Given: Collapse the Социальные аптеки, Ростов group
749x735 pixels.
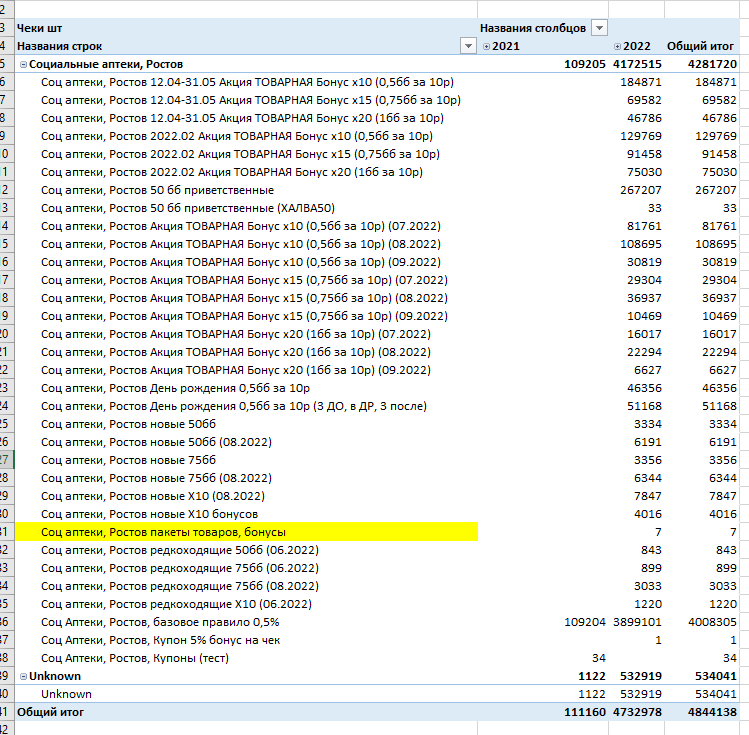Looking at the screenshot, I should pyautogui.click(x=23, y=64).
